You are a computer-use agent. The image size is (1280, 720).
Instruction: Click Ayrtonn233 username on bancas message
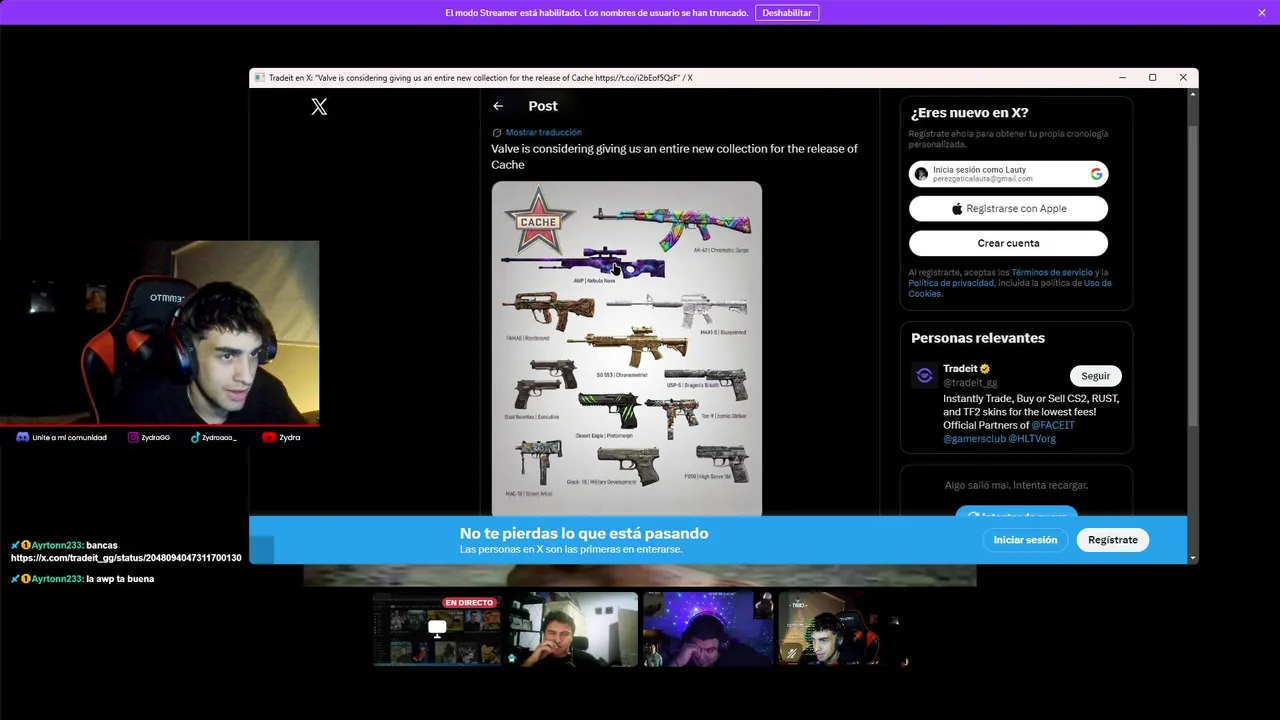click(57, 545)
